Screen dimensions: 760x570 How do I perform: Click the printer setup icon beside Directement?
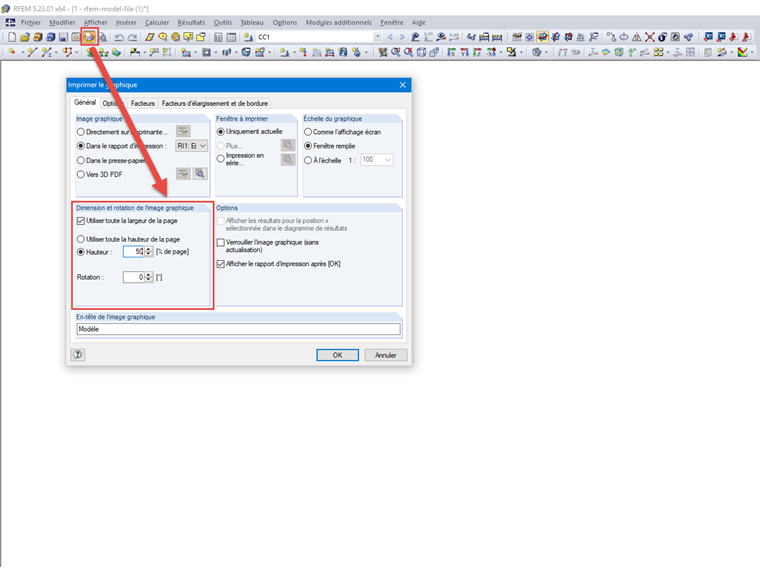[183, 131]
